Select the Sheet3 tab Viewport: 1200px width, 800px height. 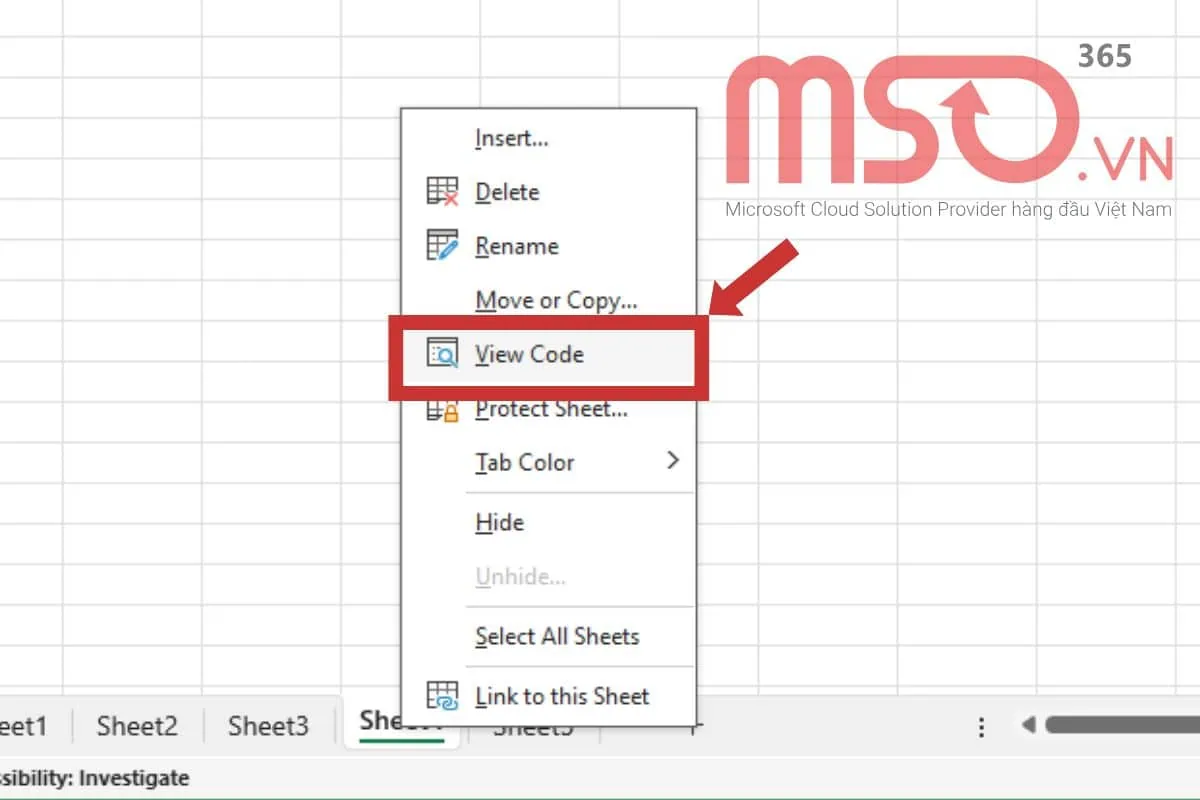(266, 726)
